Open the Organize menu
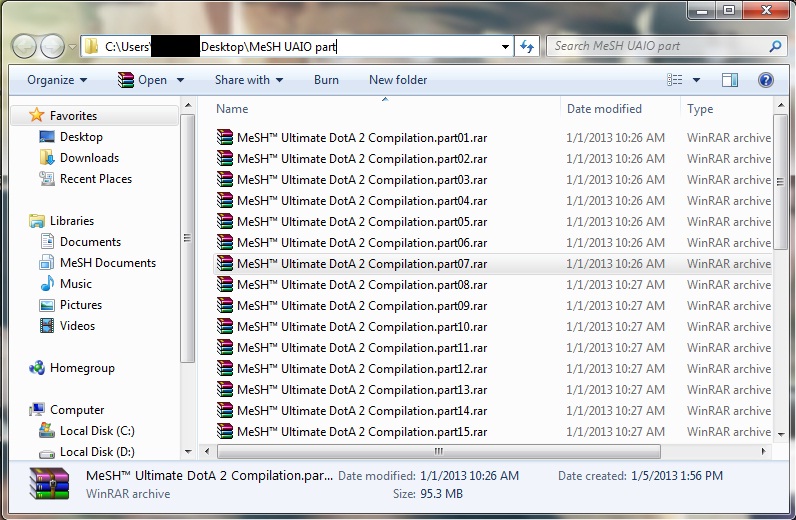 [x=57, y=80]
